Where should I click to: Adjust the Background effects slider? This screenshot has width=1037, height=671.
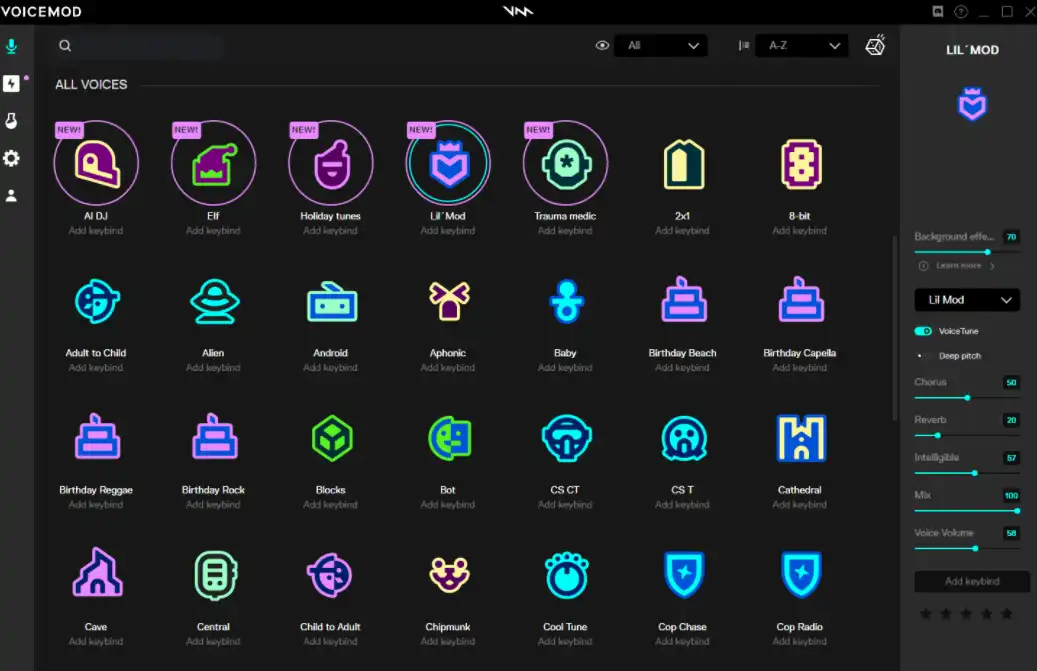pos(967,252)
